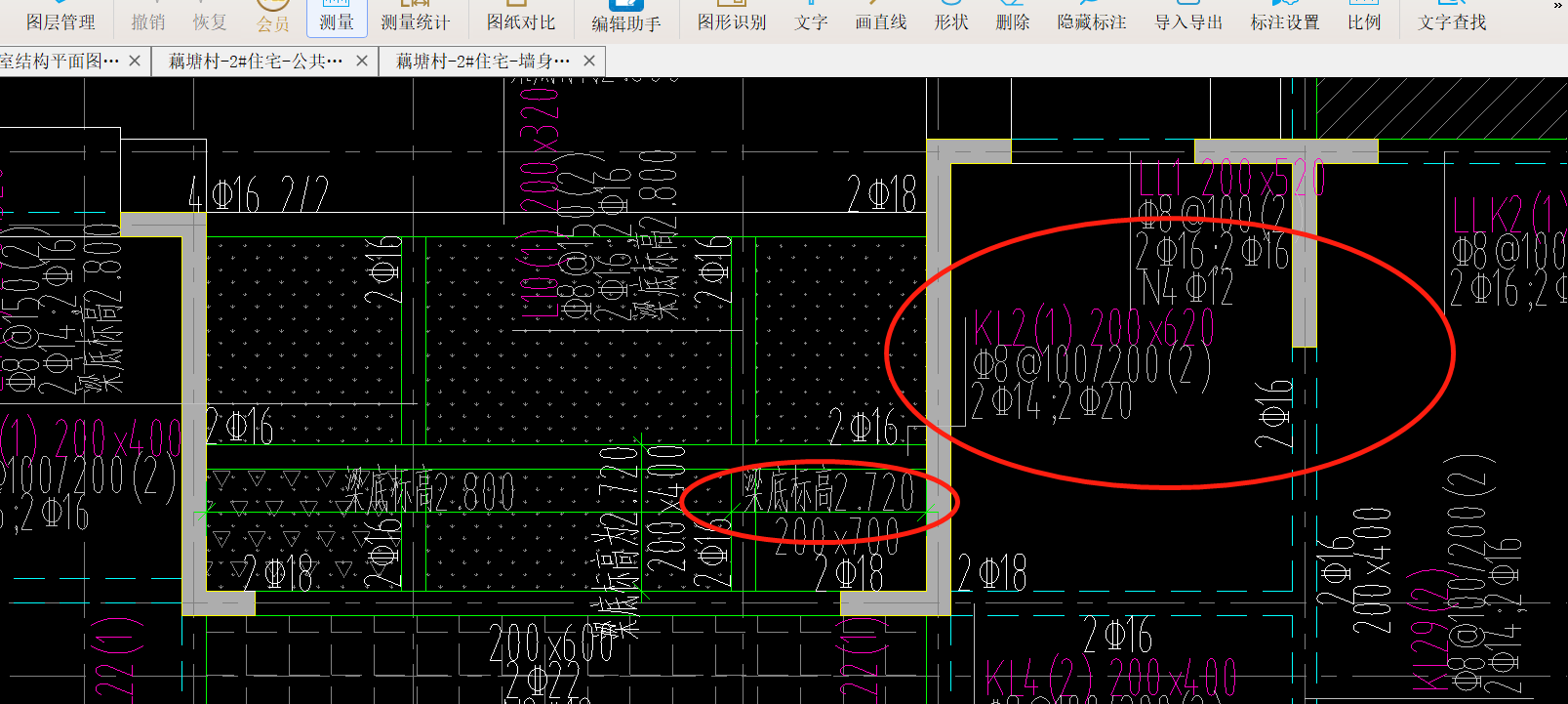Switch to the 藕塘村-2#住宅-公共 tab
Screen dimensions: 1568x704
coord(256,61)
